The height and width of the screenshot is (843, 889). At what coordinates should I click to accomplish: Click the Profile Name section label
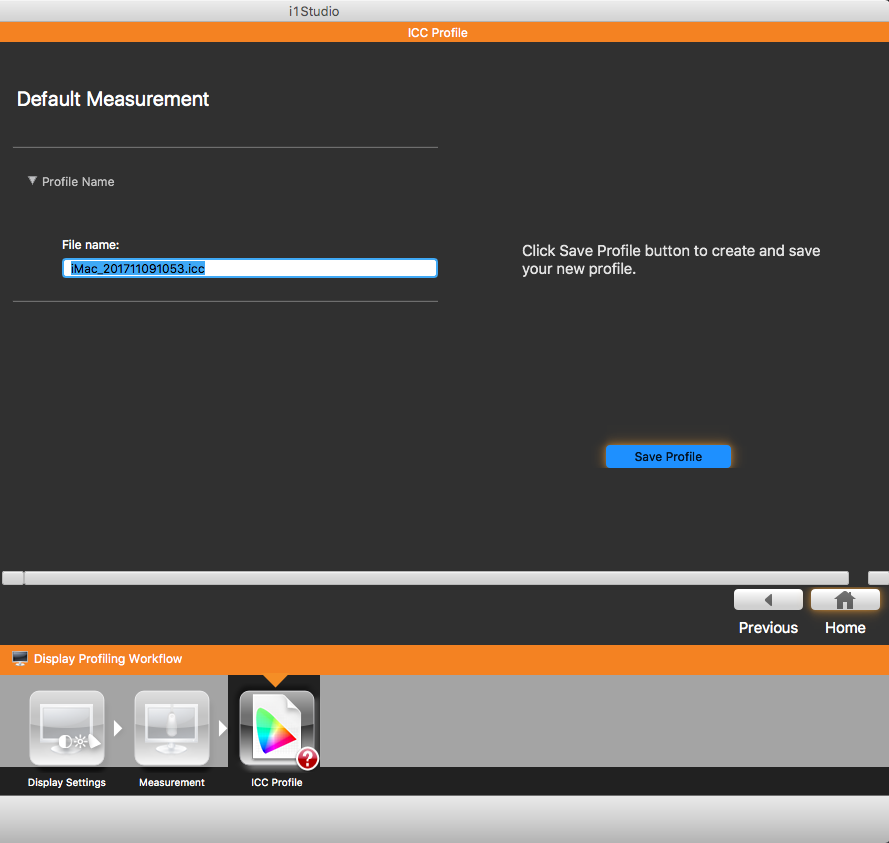tap(78, 182)
